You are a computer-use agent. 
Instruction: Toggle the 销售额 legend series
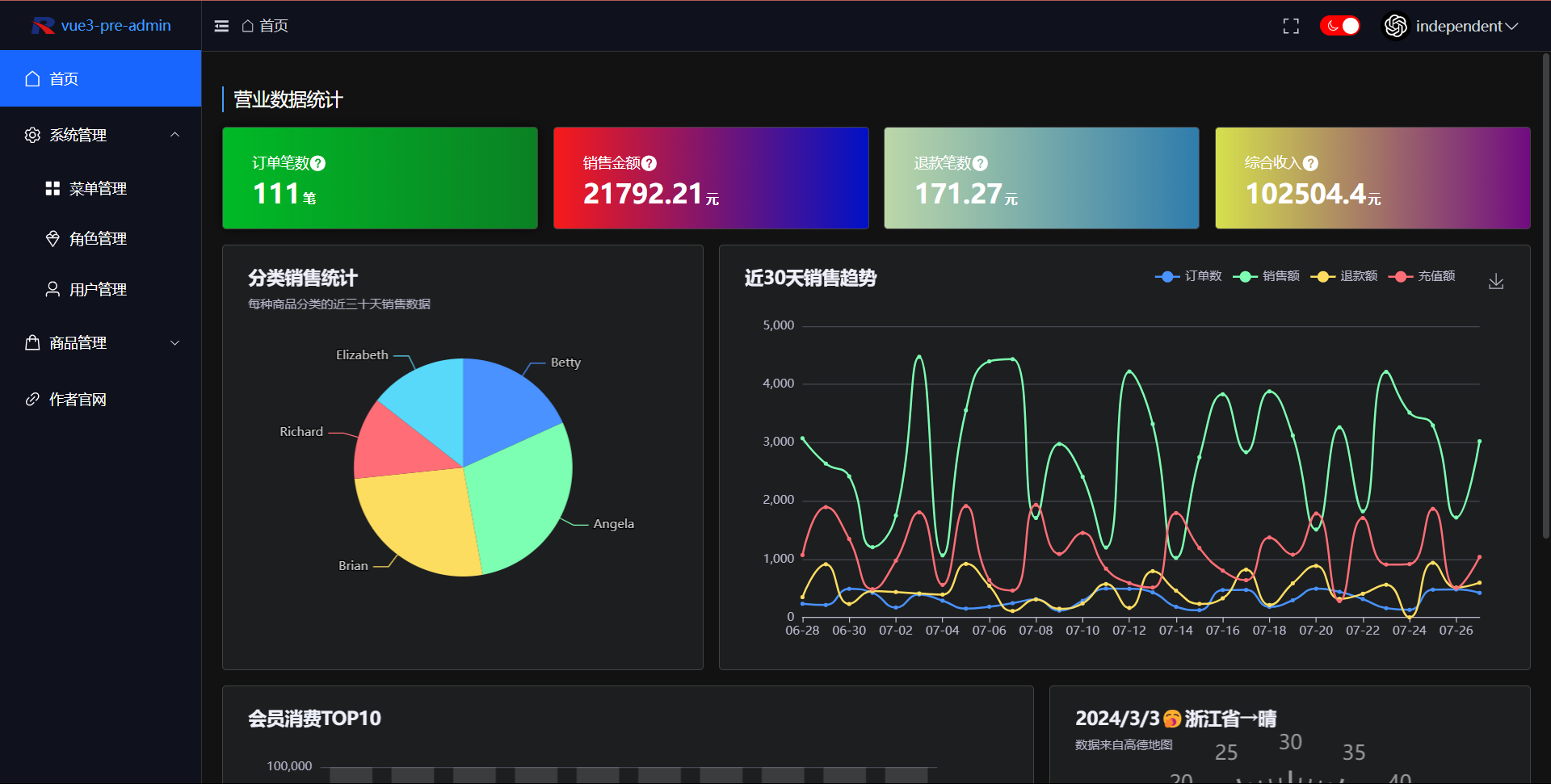[1266, 276]
